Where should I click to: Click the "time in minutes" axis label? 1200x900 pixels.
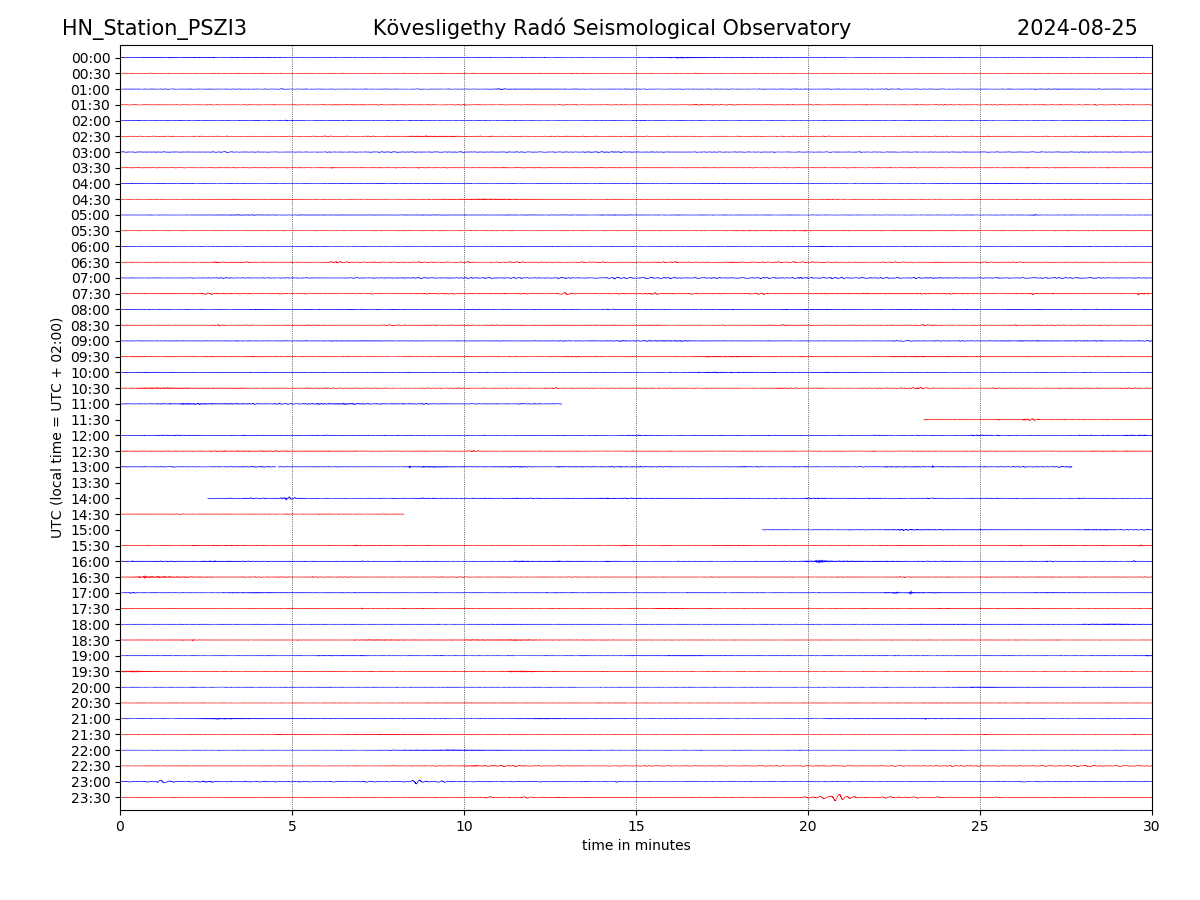(636, 846)
